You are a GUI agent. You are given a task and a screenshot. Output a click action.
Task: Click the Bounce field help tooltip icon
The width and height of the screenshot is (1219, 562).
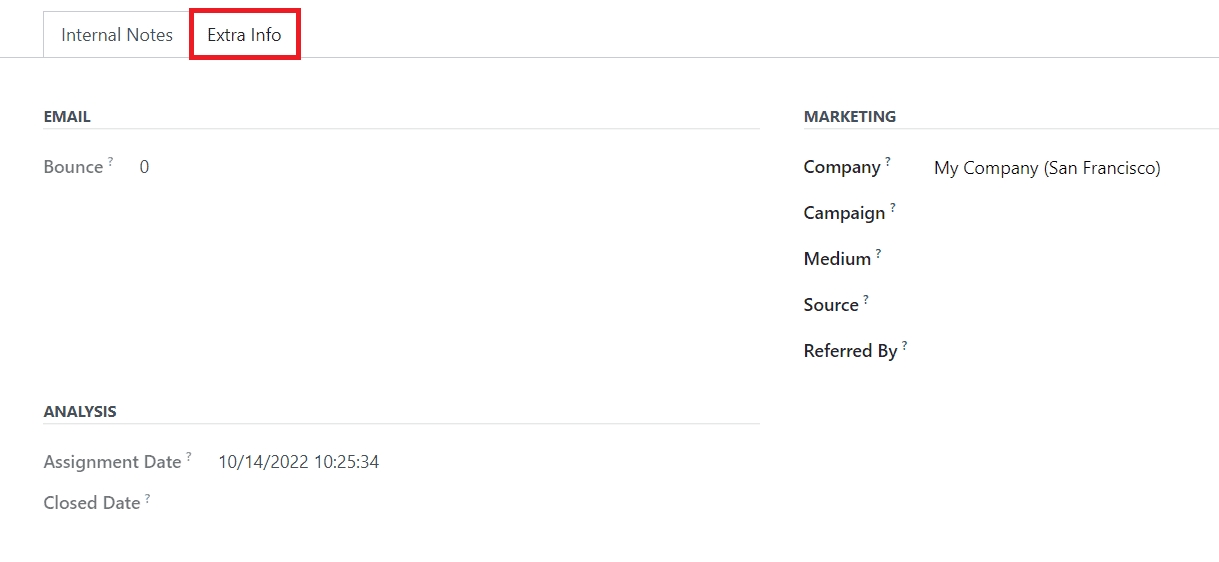pyautogui.click(x=111, y=161)
